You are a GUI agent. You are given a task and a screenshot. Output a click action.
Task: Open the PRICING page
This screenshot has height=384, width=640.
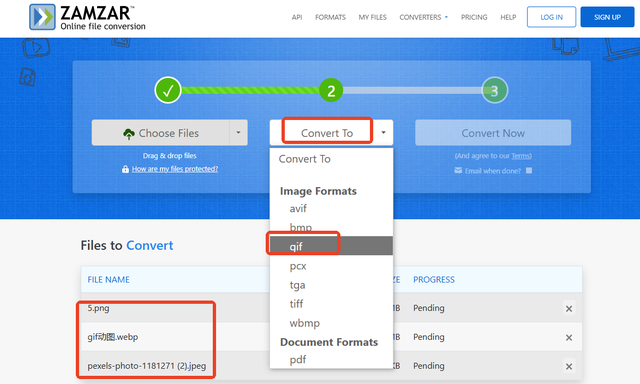coord(474,17)
